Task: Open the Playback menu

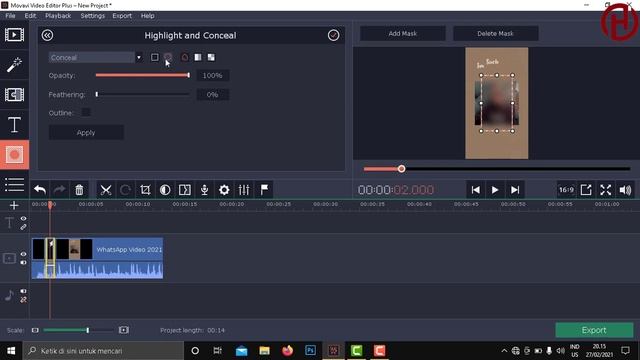Action: tap(58, 16)
